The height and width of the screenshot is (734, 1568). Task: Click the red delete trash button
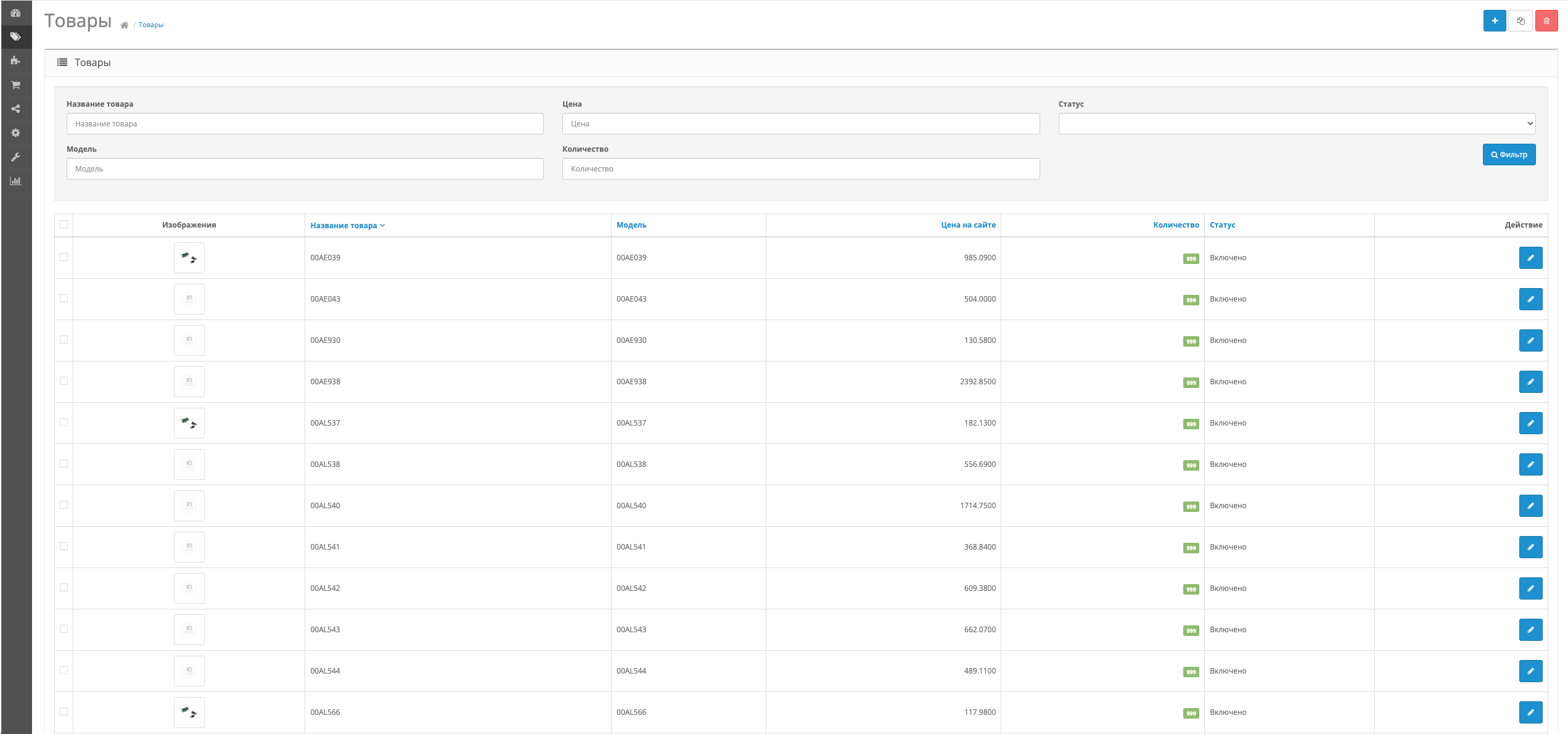[x=1546, y=20]
